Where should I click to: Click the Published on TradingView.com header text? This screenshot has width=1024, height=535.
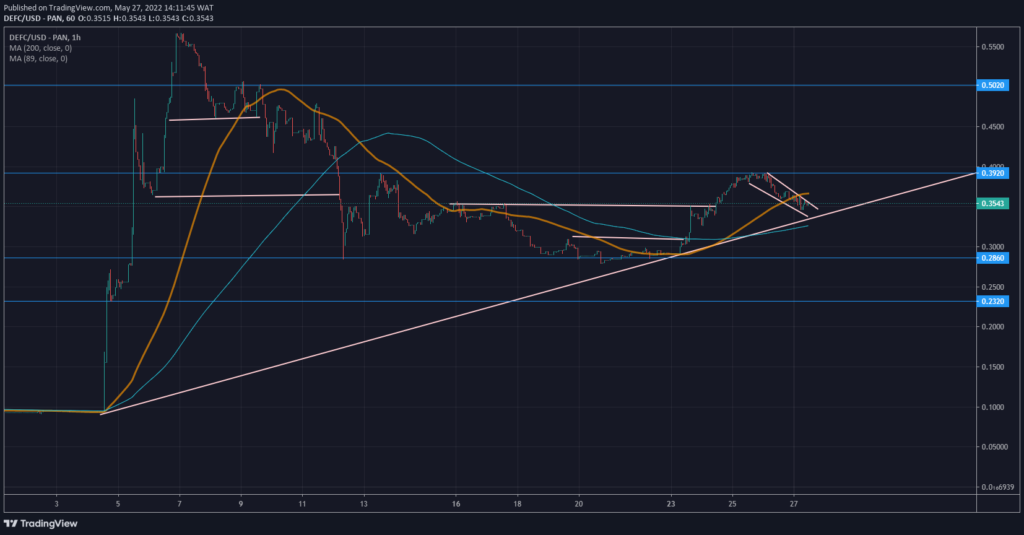click(108, 8)
